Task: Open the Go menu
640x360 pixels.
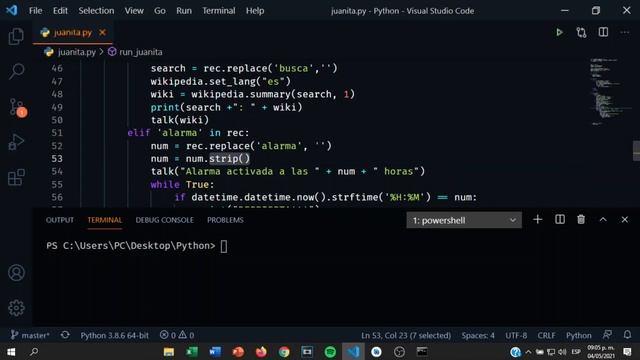Action: (160, 11)
